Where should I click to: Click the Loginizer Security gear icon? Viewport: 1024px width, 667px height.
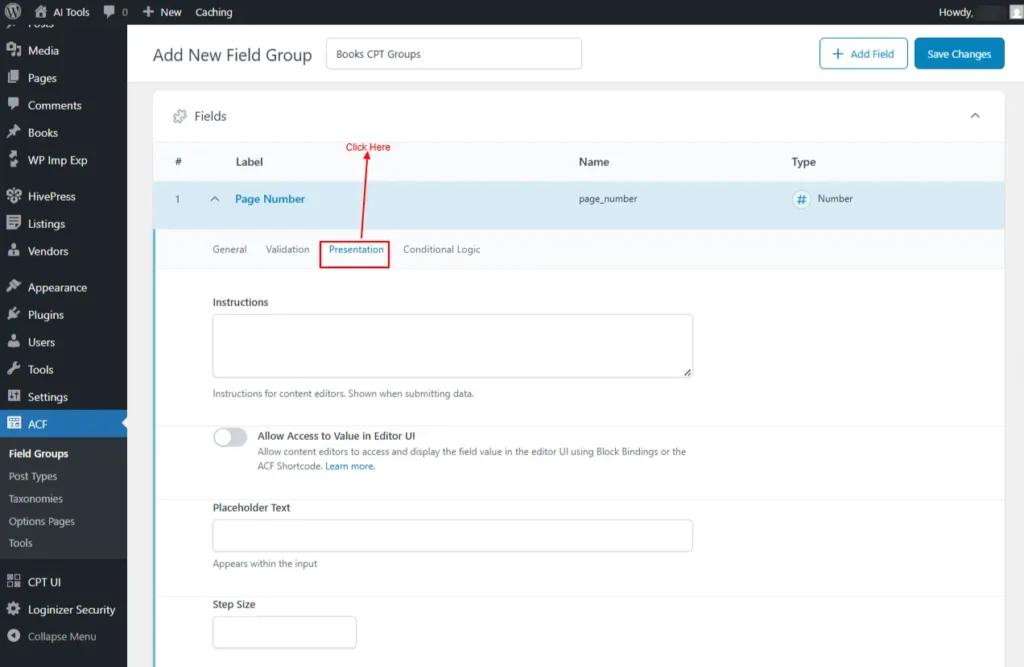click(x=14, y=609)
